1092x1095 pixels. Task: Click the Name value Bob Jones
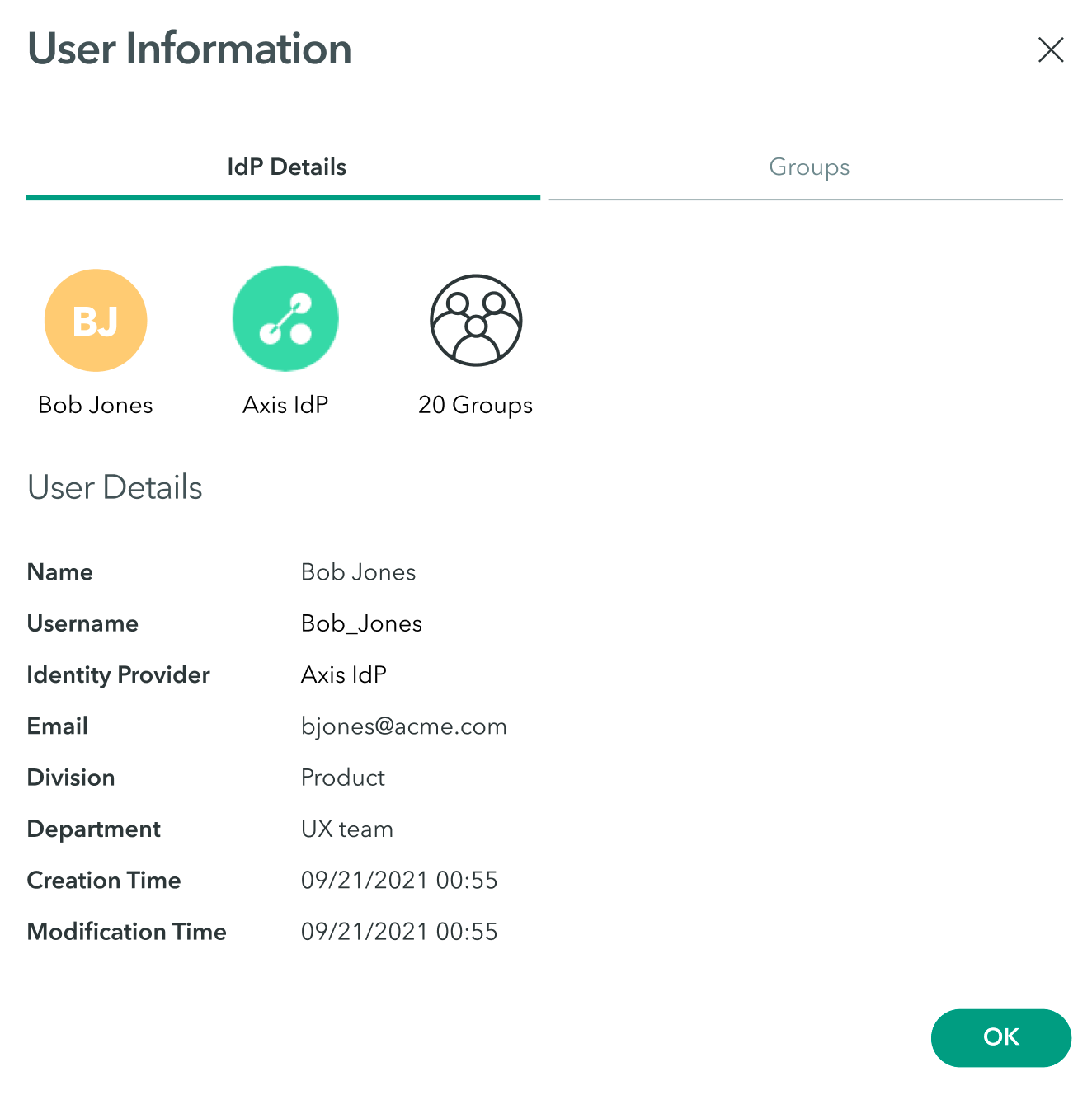(x=359, y=572)
